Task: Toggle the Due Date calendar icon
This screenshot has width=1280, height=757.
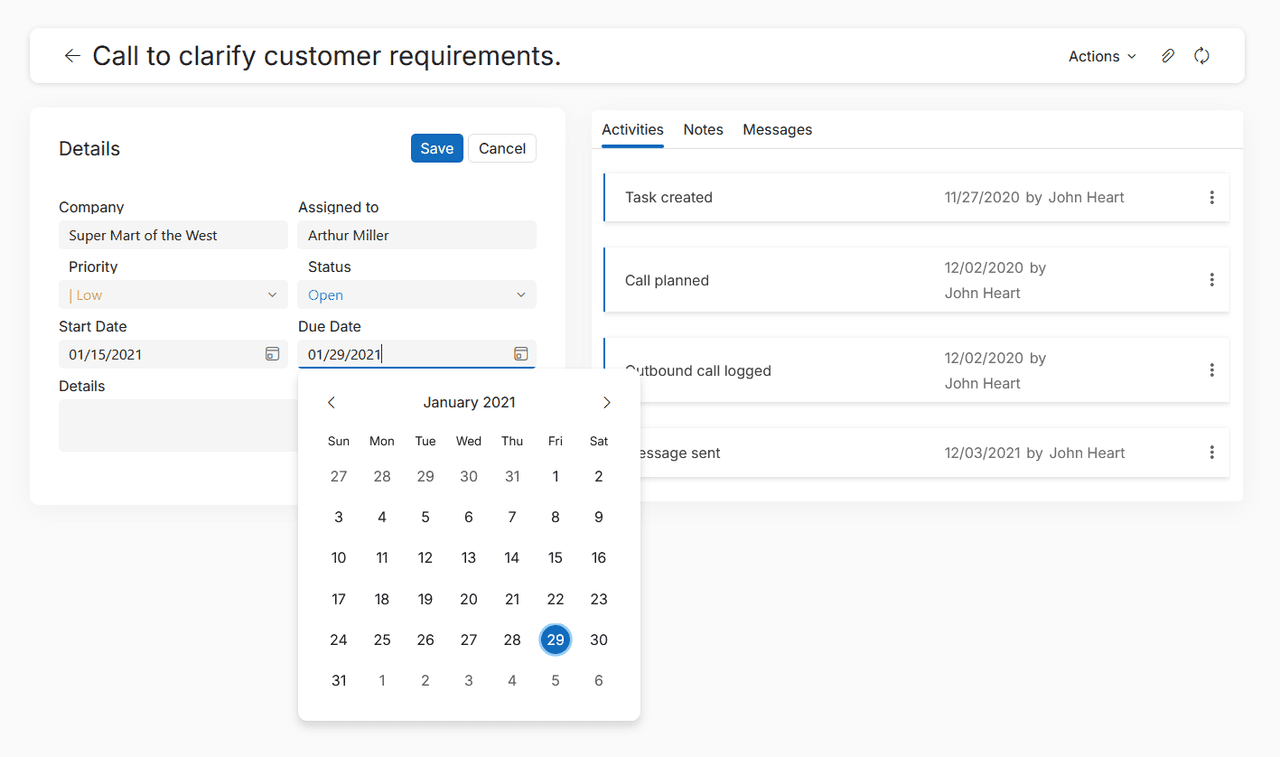Action: tap(520, 354)
